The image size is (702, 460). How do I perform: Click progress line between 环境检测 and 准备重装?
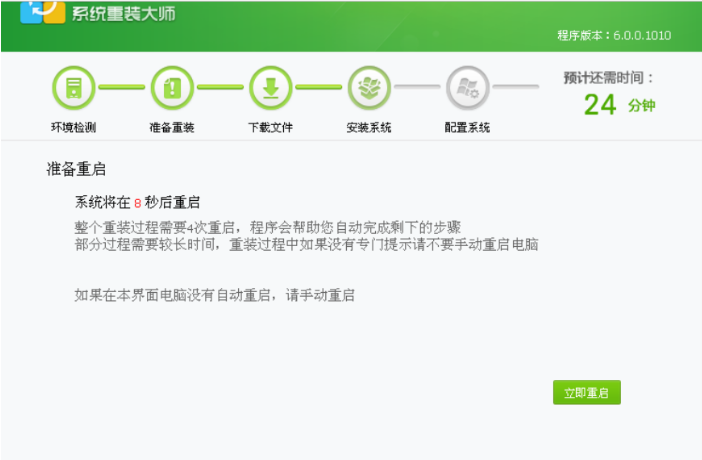coord(122,87)
